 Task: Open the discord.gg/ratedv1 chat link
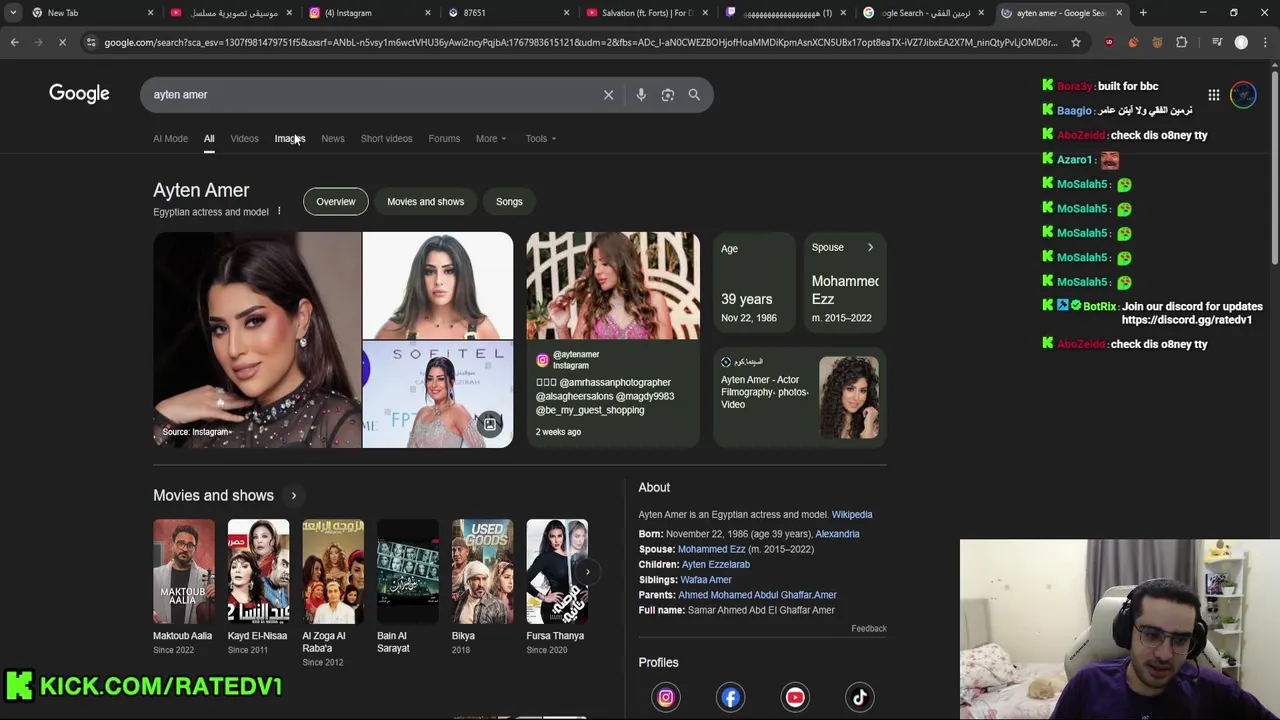1186,320
